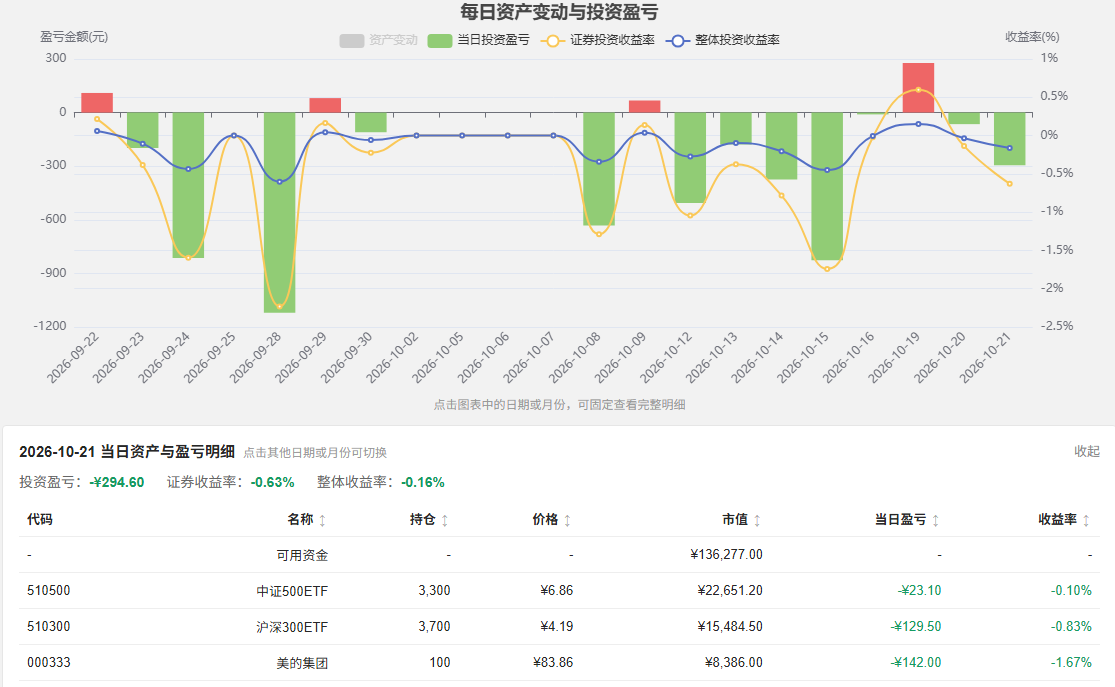Click stock code 510500
The width and height of the screenshot is (1115, 687).
pos(48,591)
